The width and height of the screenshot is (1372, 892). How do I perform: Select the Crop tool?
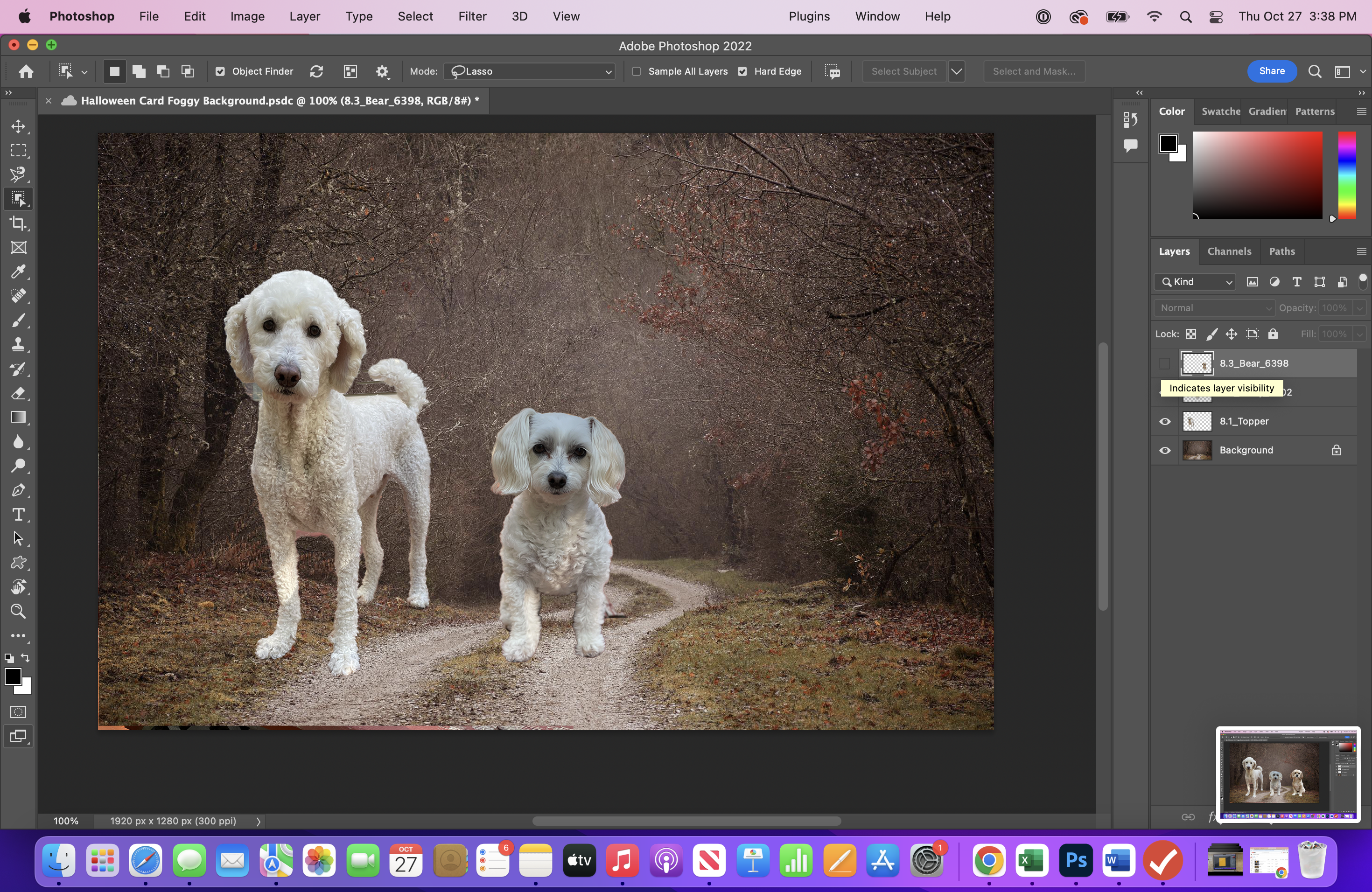[x=19, y=223]
